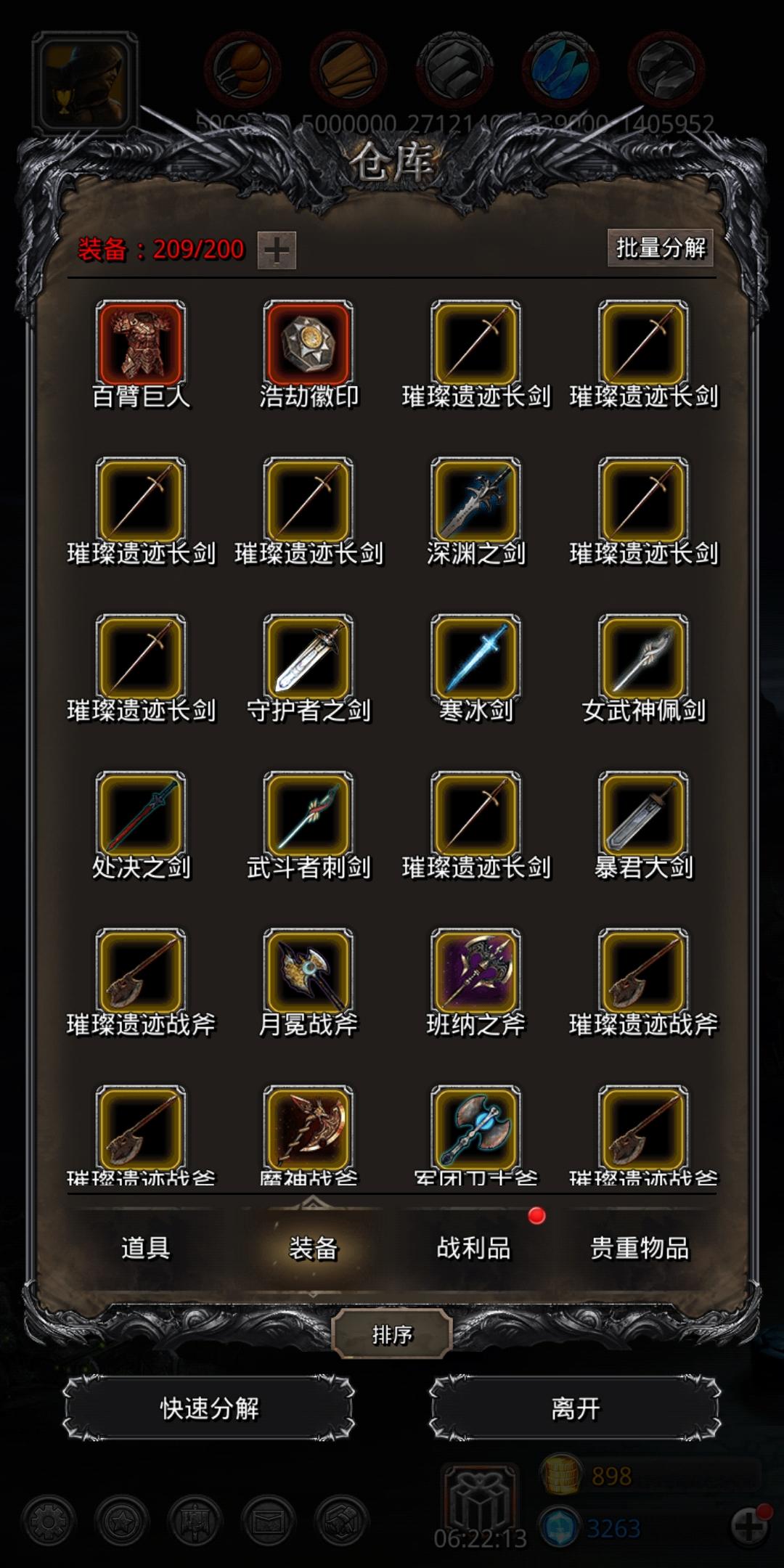Select the 女武神佩剑 sword
The image size is (784, 1568).
coord(643,658)
